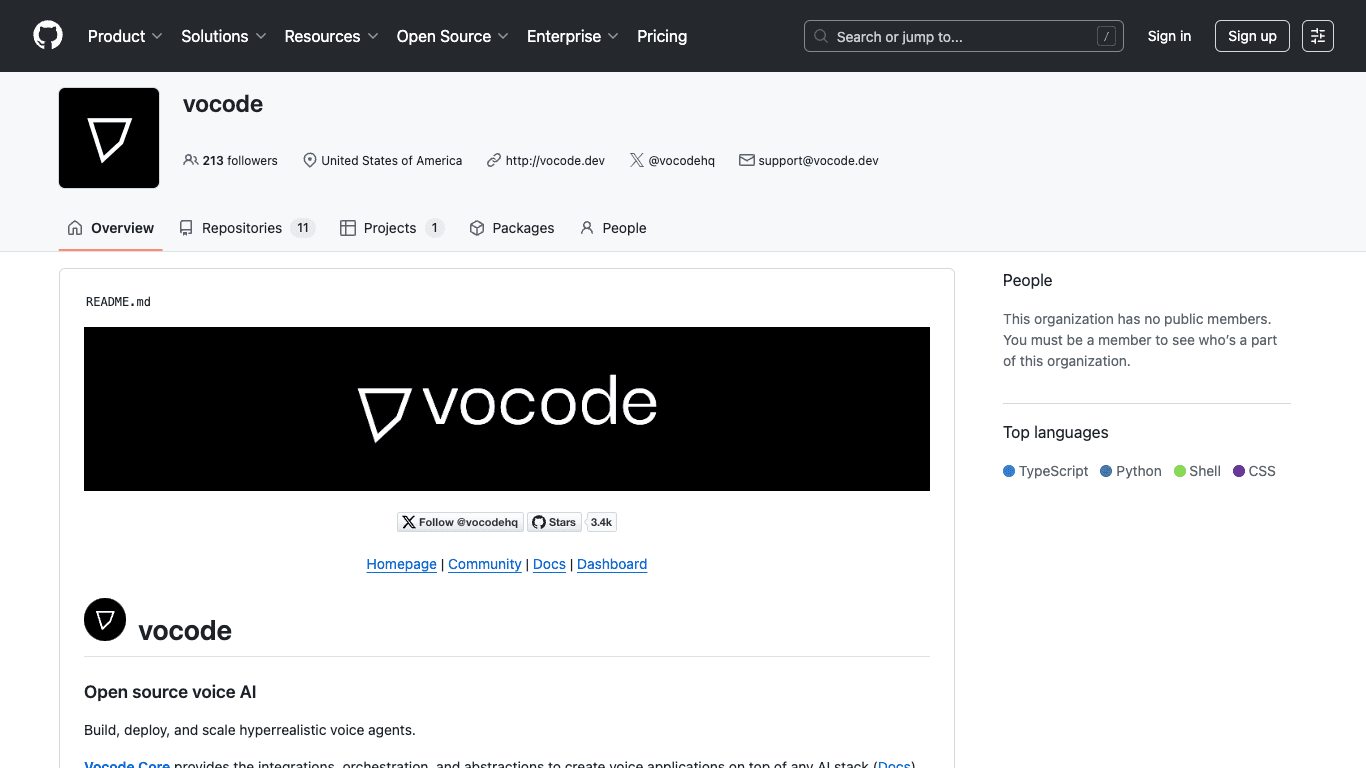
Task: Open the appearance settings icon button
Action: [x=1318, y=36]
